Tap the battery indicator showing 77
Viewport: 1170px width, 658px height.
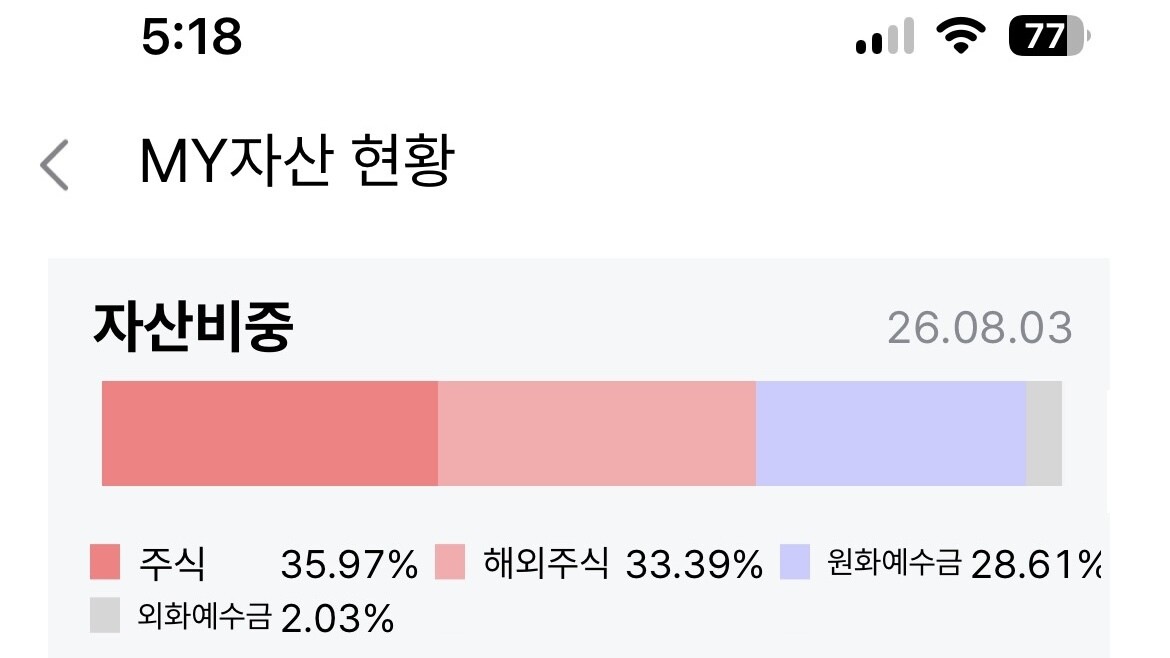[1049, 36]
